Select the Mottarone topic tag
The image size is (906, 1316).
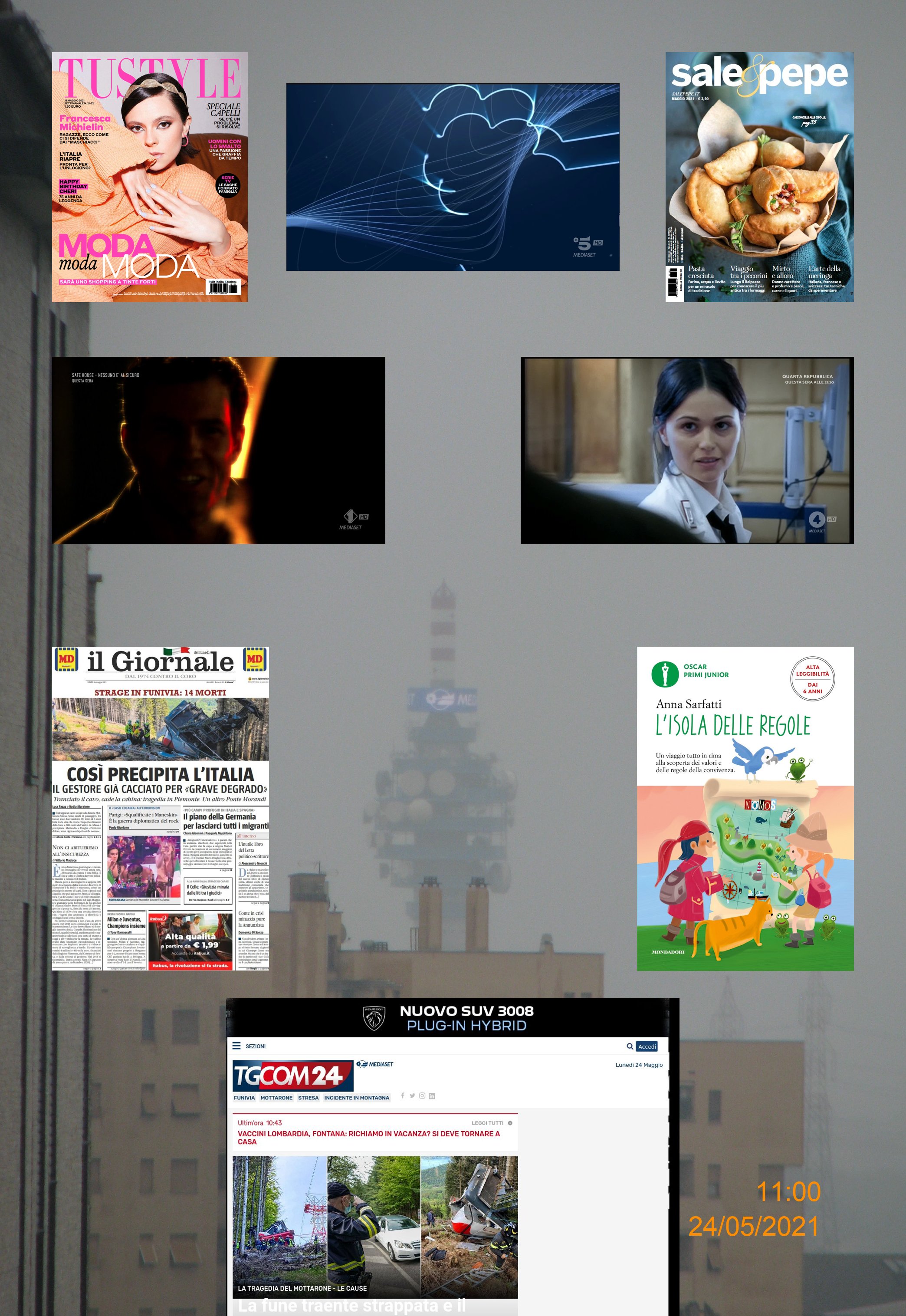pyautogui.click(x=276, y=1097)
